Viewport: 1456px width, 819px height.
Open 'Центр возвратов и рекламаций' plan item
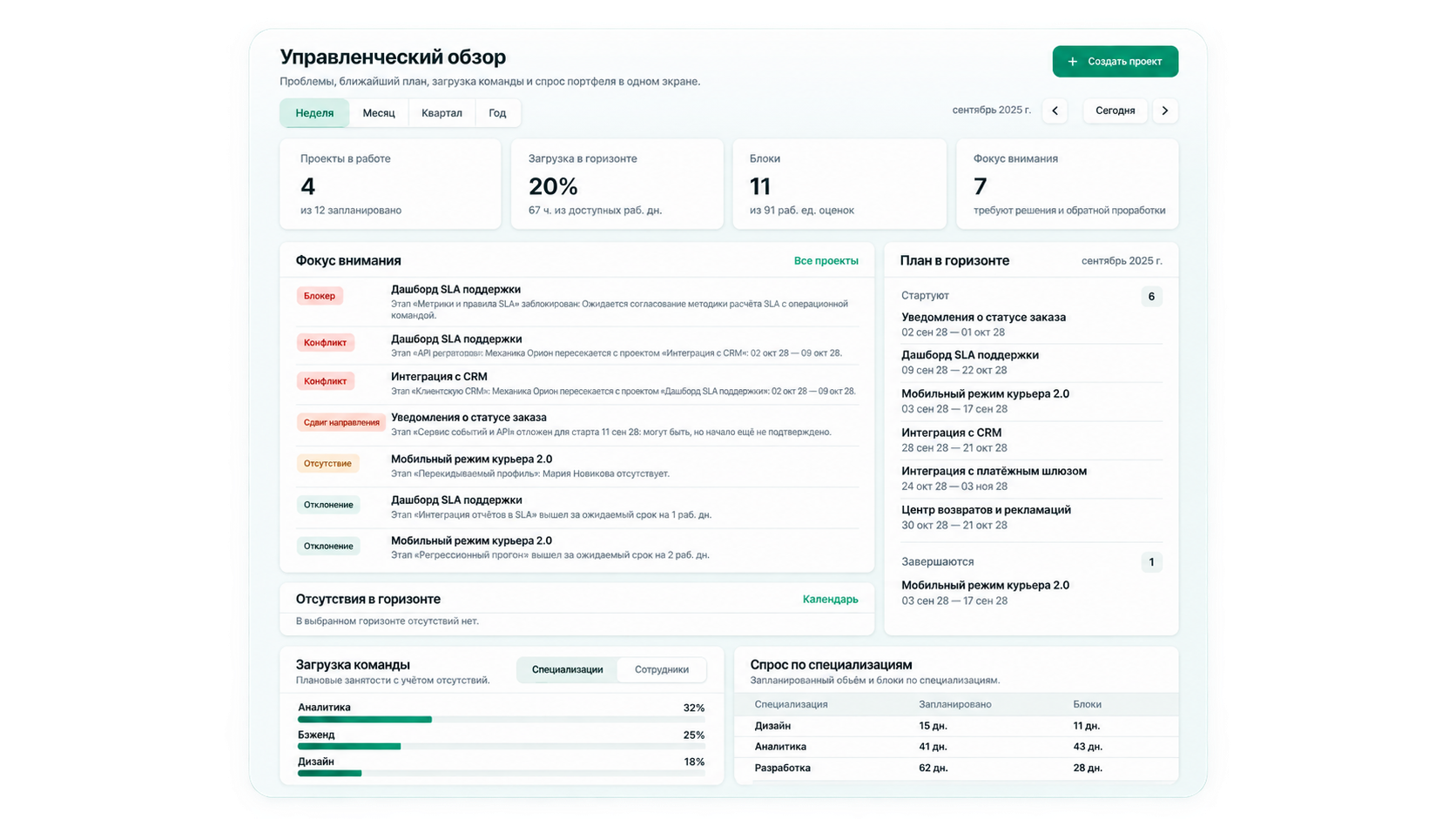pyautogui.click(x=1032, y=517)
